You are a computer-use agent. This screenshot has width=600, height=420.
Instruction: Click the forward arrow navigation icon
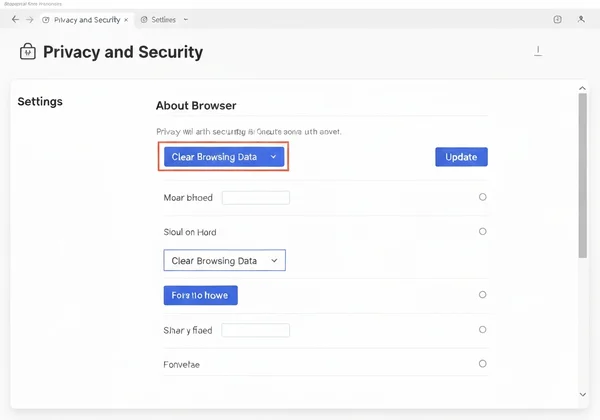(29, 19)
